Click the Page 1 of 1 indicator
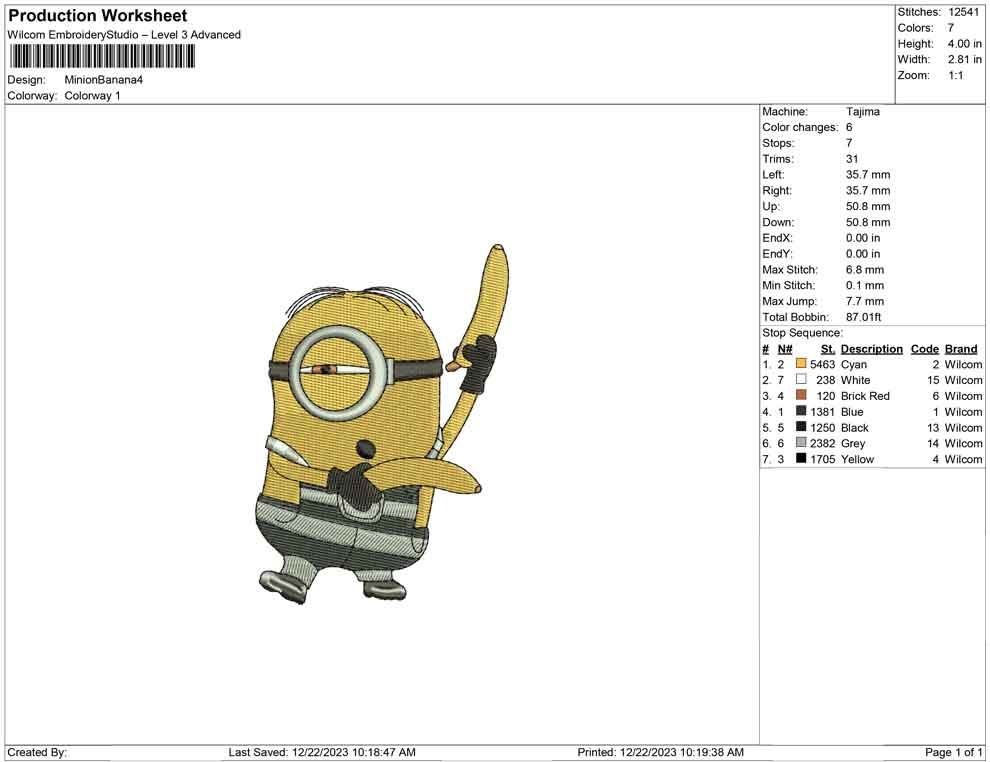 [x=954, y=752]
